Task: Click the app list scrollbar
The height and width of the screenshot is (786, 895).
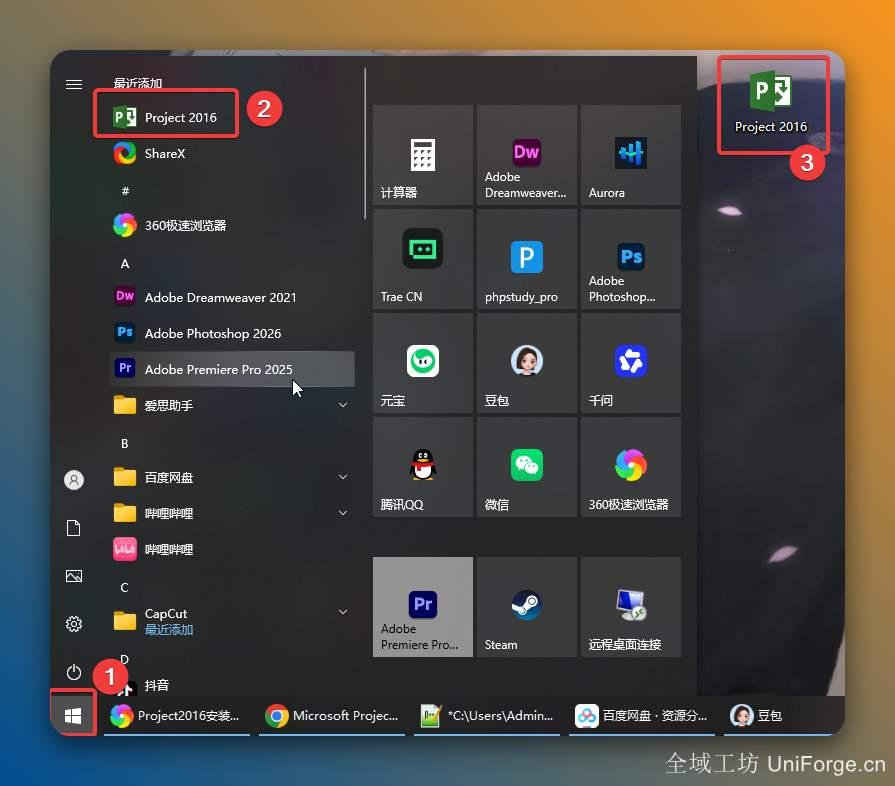Action: tap(365, 144)
